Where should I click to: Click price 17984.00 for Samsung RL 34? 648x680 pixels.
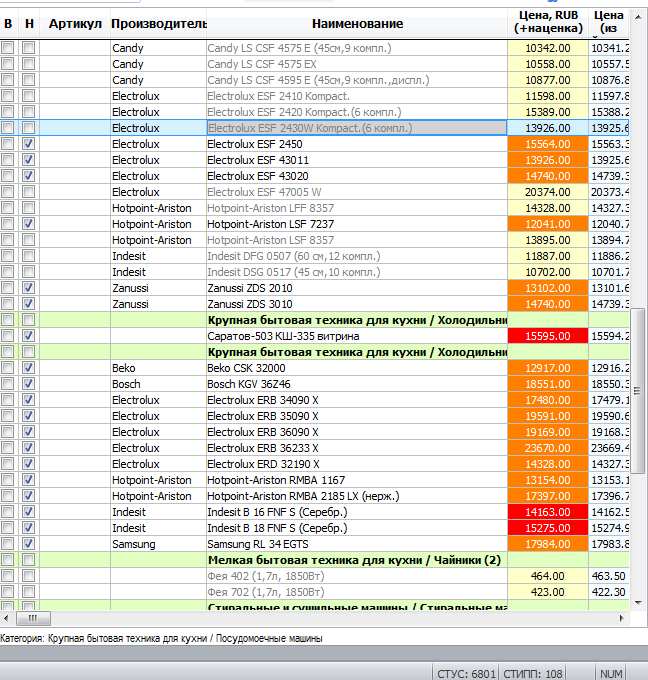pyautogui.click(x=548, y=544)
